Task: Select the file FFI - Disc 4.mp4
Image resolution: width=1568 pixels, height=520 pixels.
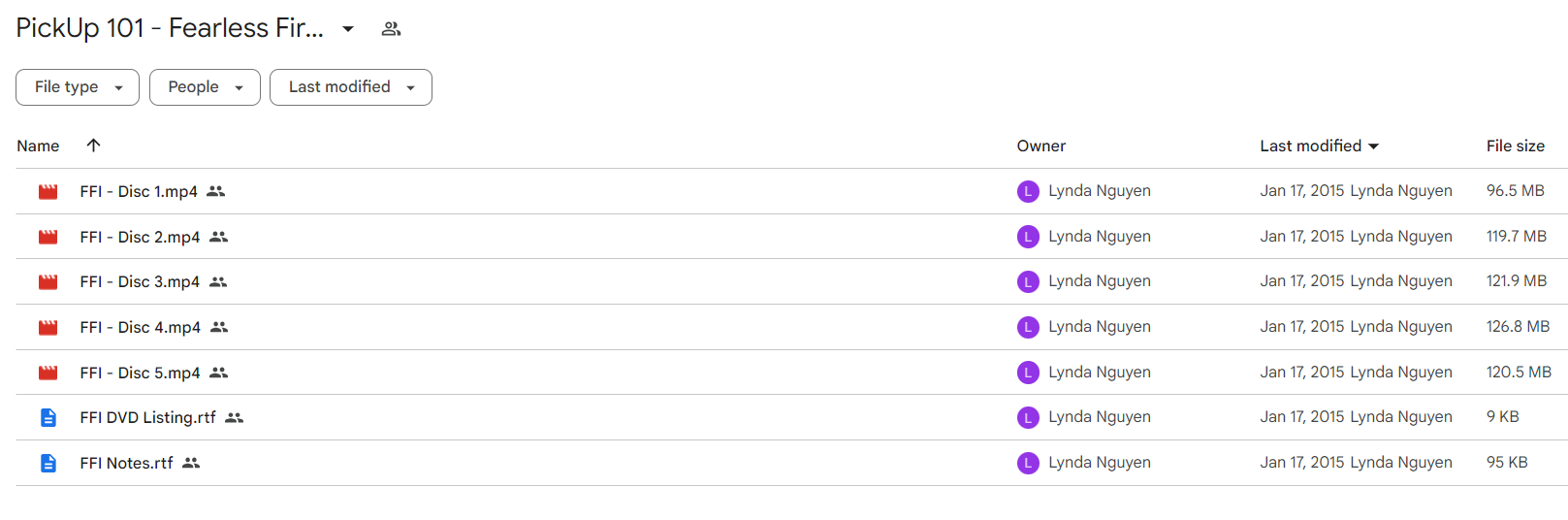Action: point(791,327)
